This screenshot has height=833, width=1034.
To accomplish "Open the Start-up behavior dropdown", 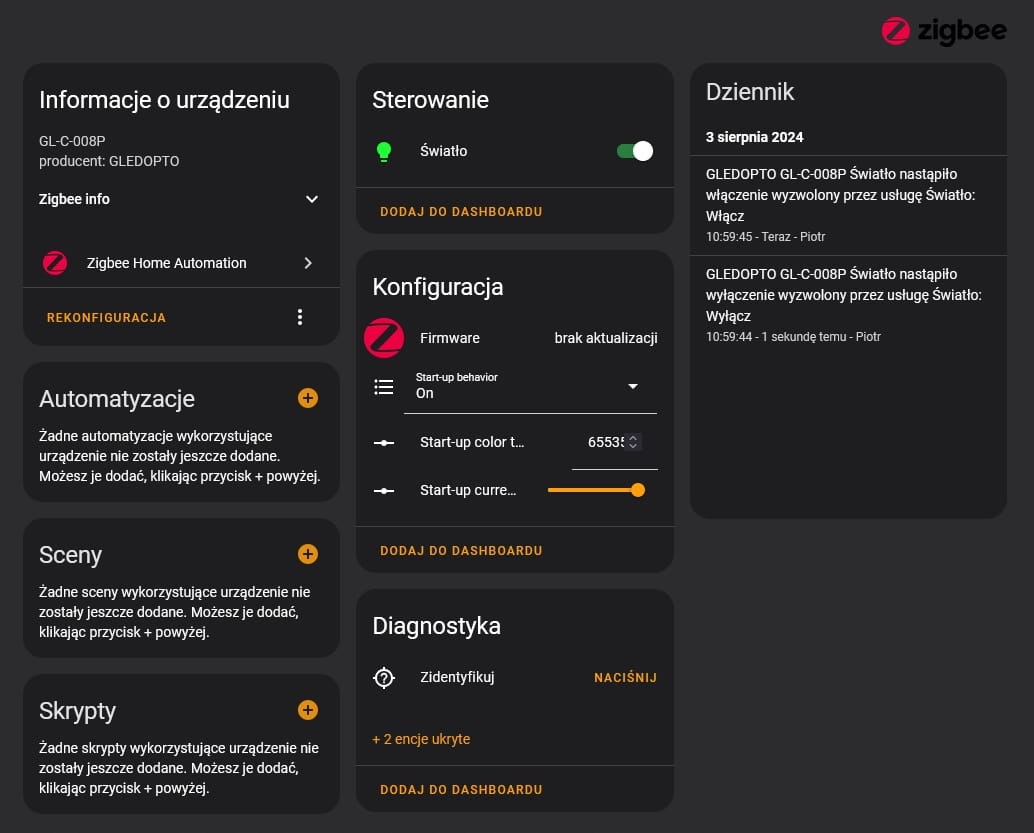I will click(x=632, y=387).
